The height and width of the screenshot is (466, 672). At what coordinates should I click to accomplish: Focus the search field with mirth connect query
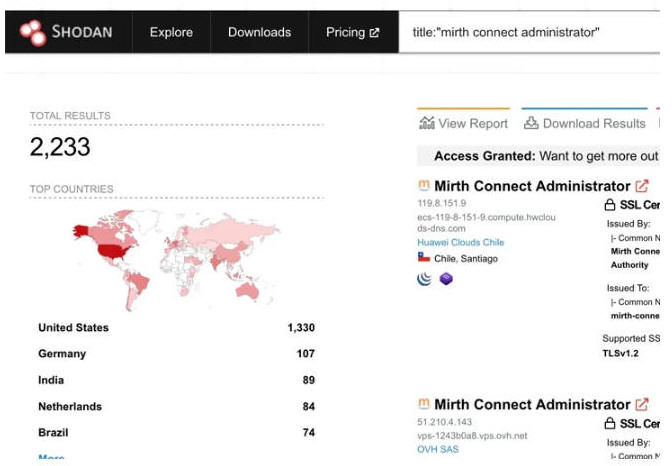coord(529,32)
